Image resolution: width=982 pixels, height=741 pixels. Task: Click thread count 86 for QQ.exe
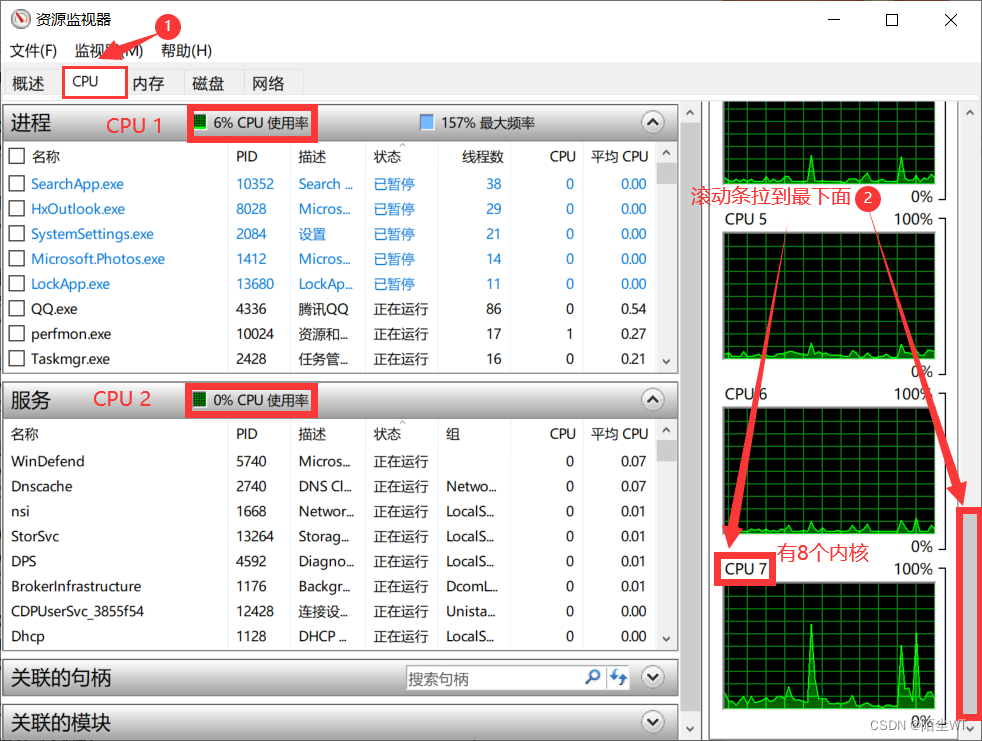coord(494,309)
